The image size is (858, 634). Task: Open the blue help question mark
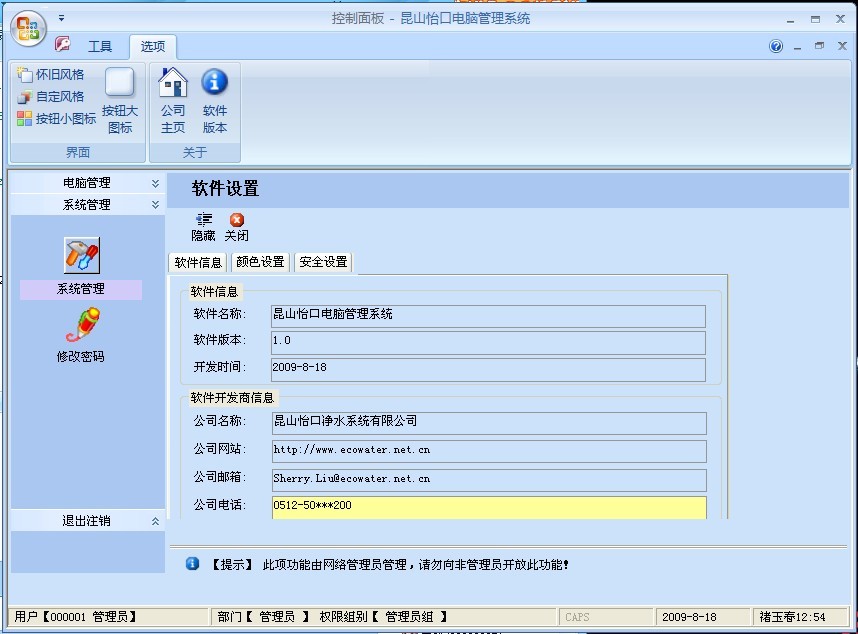pos(776,46)
